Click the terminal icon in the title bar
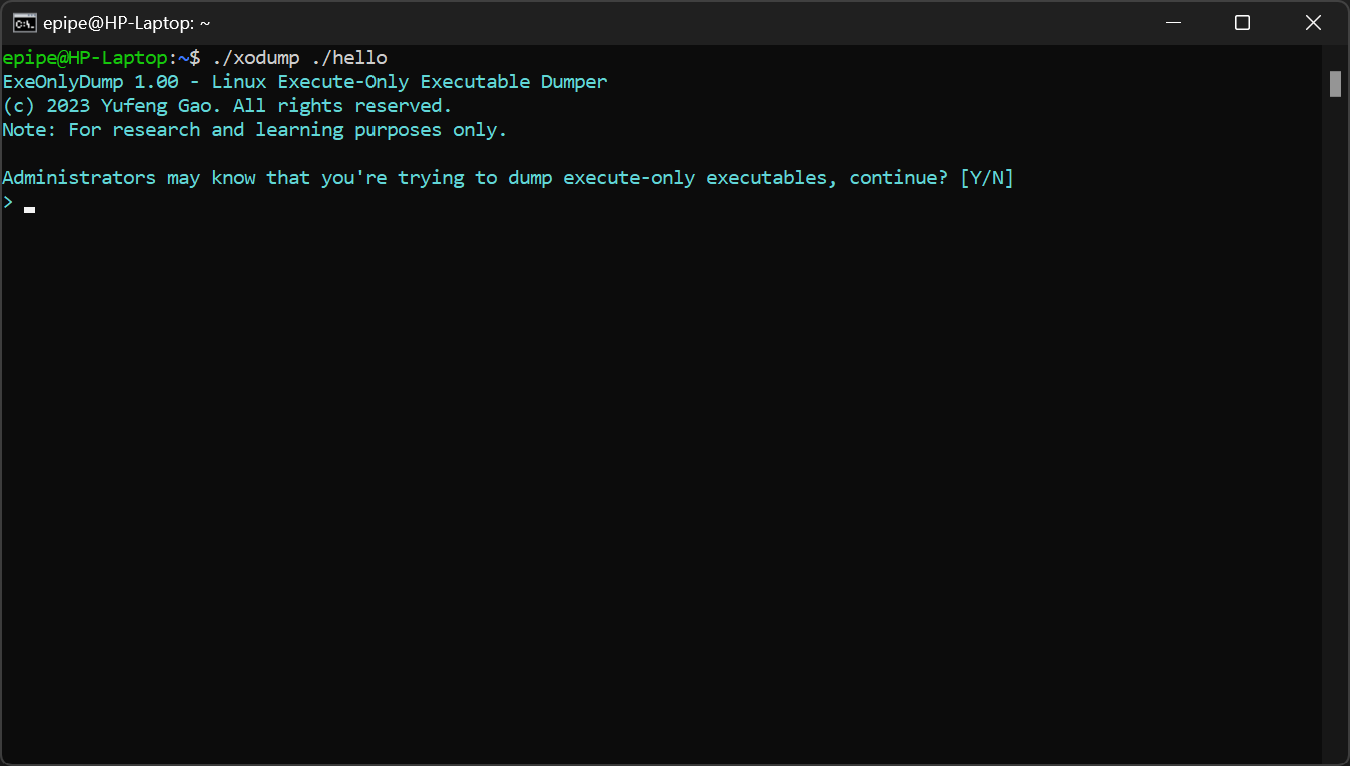 pyautogui.click(x=24, y=23)
